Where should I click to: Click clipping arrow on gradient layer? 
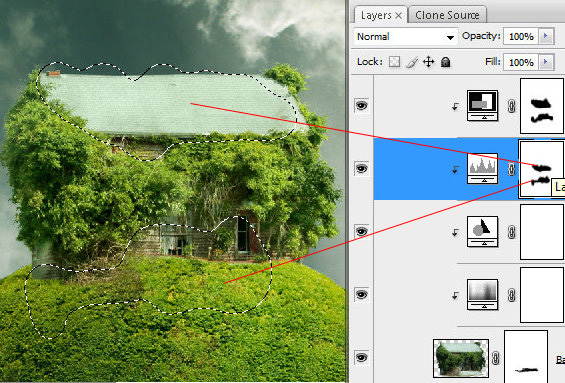[455, 296]
